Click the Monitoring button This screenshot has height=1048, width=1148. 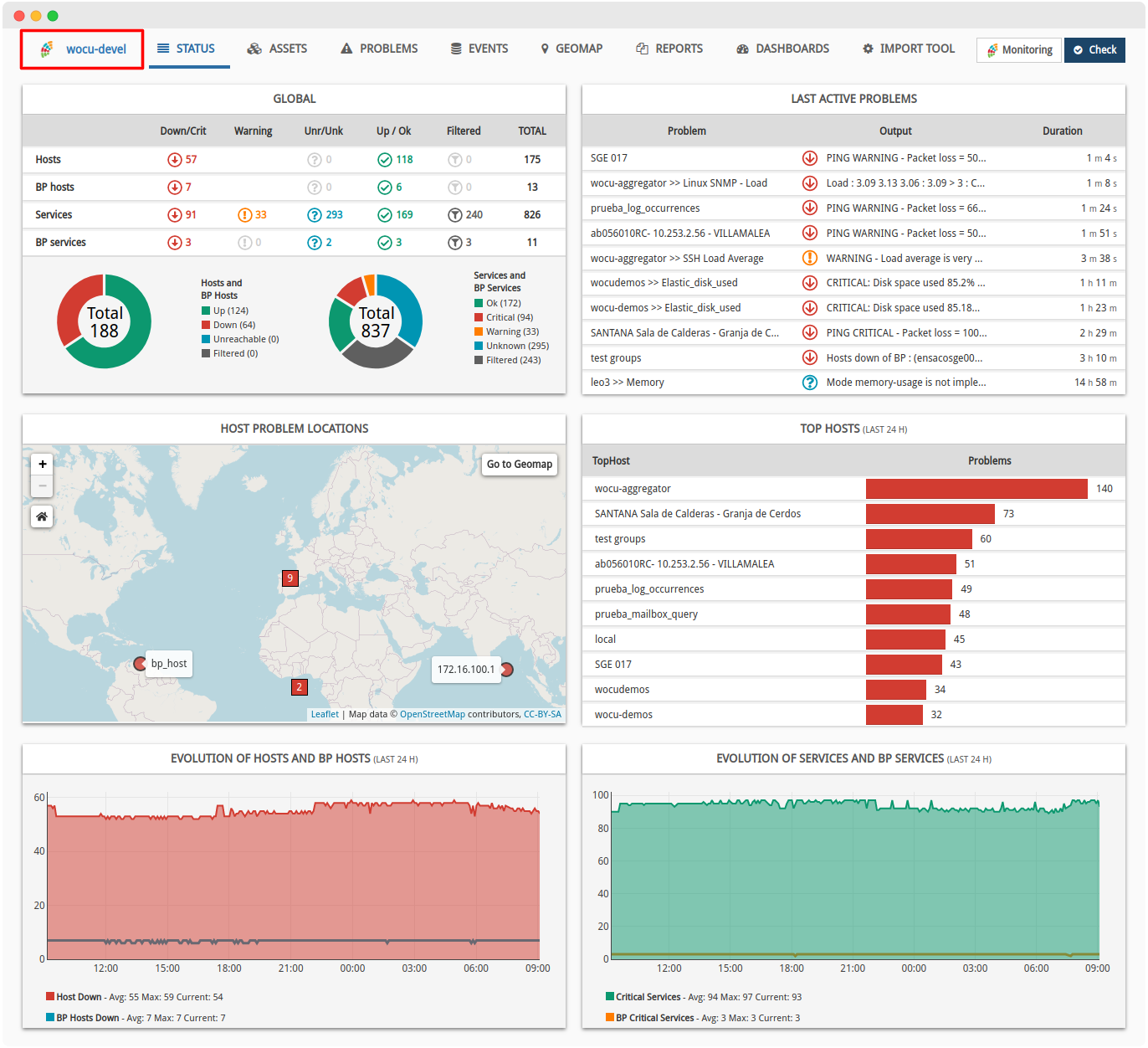pos(1019,49)
